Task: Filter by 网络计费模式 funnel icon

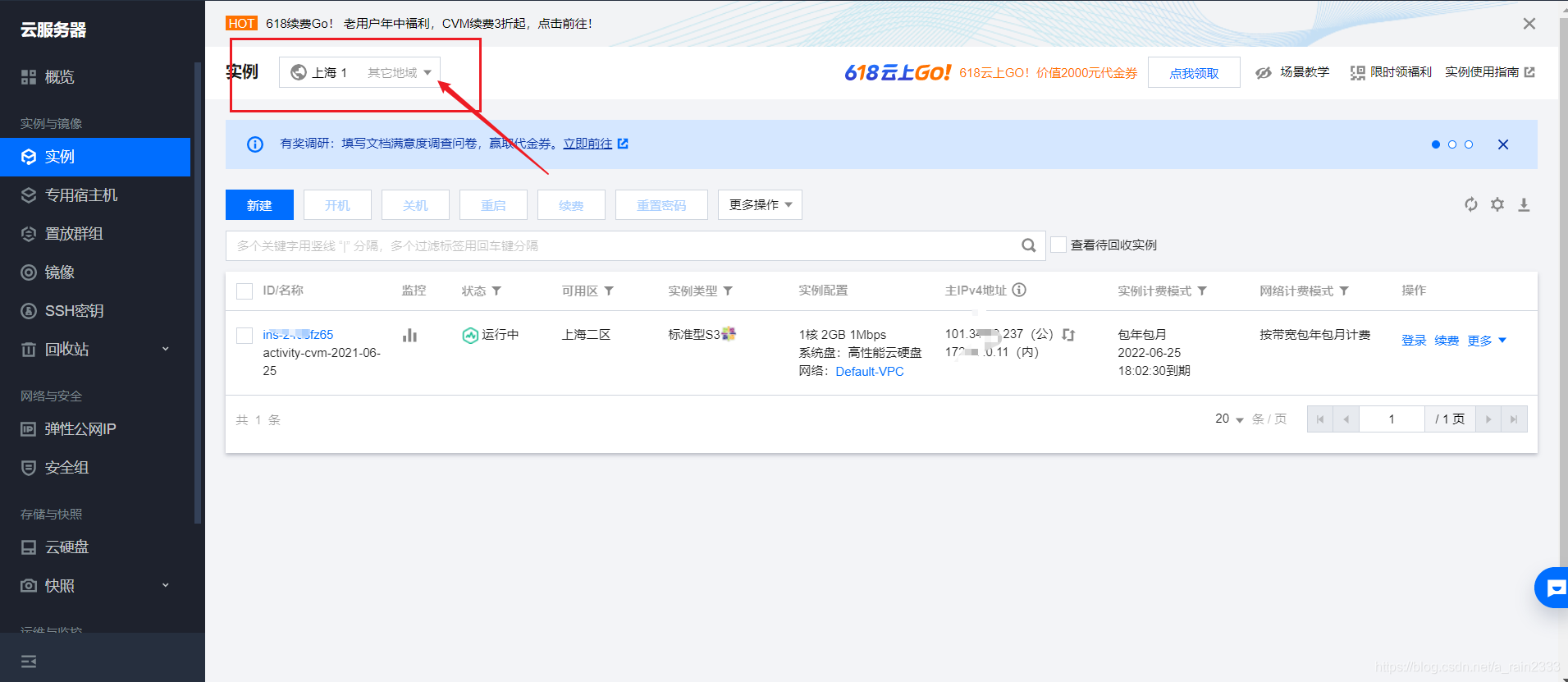Action: pyautogui.click(x=1344, y=291)
